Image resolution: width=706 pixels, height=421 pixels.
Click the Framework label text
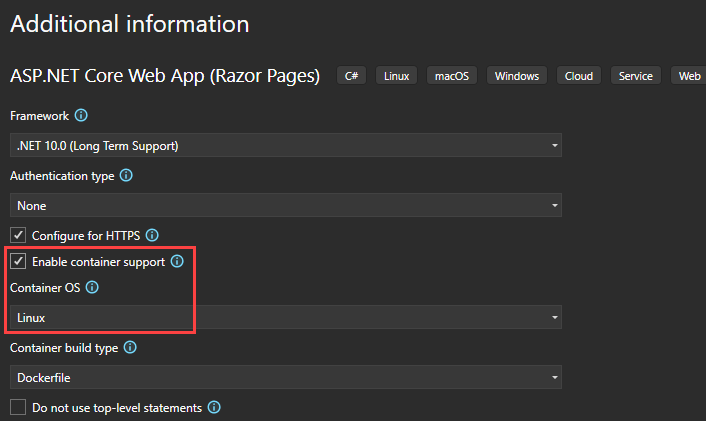click(40, 116)
